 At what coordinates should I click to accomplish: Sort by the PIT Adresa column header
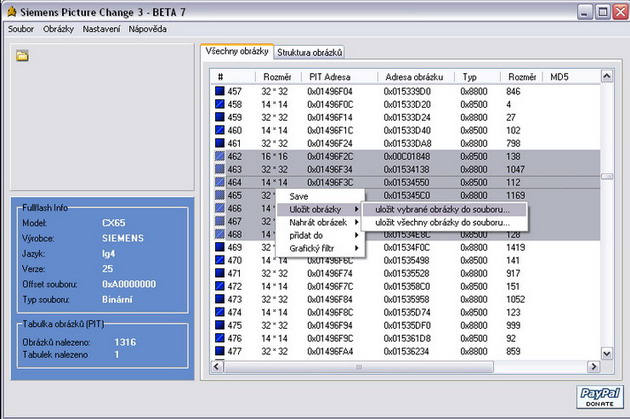pos(340,77)
